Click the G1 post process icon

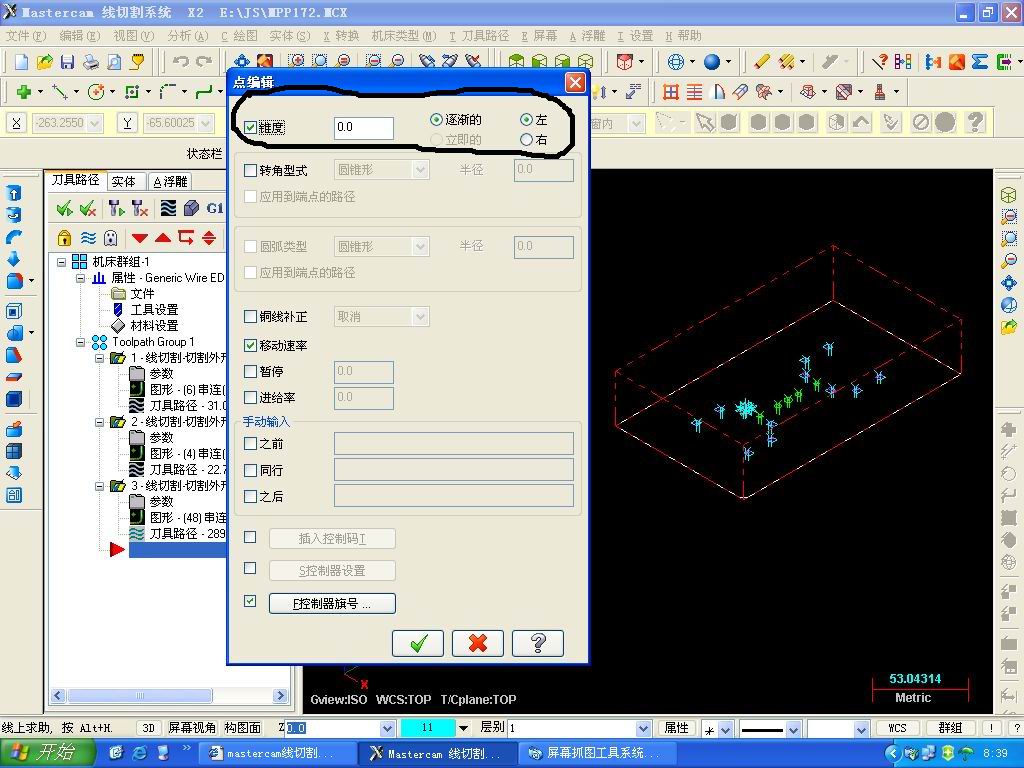(x=215, y=208)
